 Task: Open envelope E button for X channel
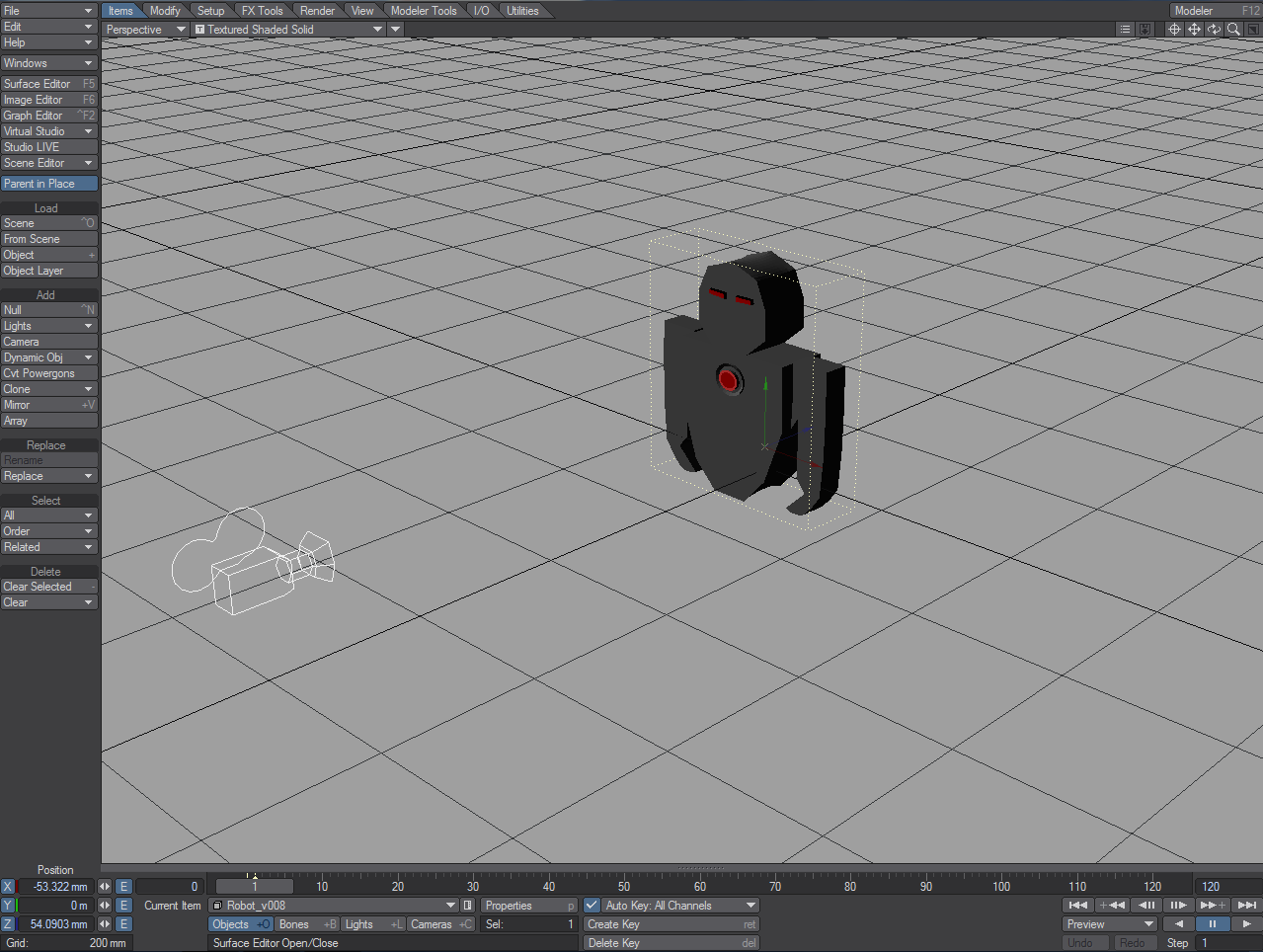click(x=123, y=887)
